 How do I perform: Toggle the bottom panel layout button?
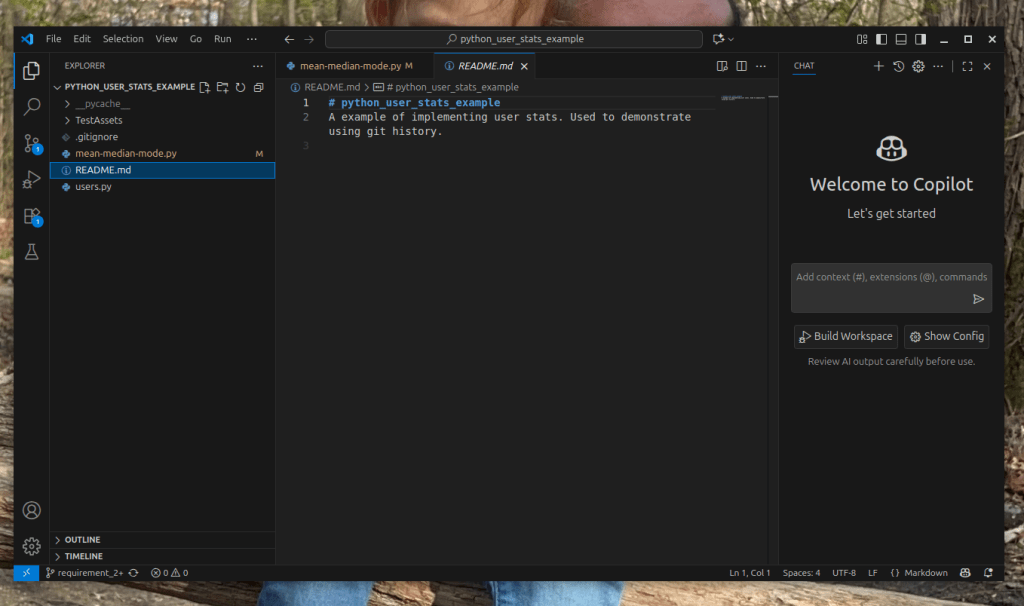[901, 39]
